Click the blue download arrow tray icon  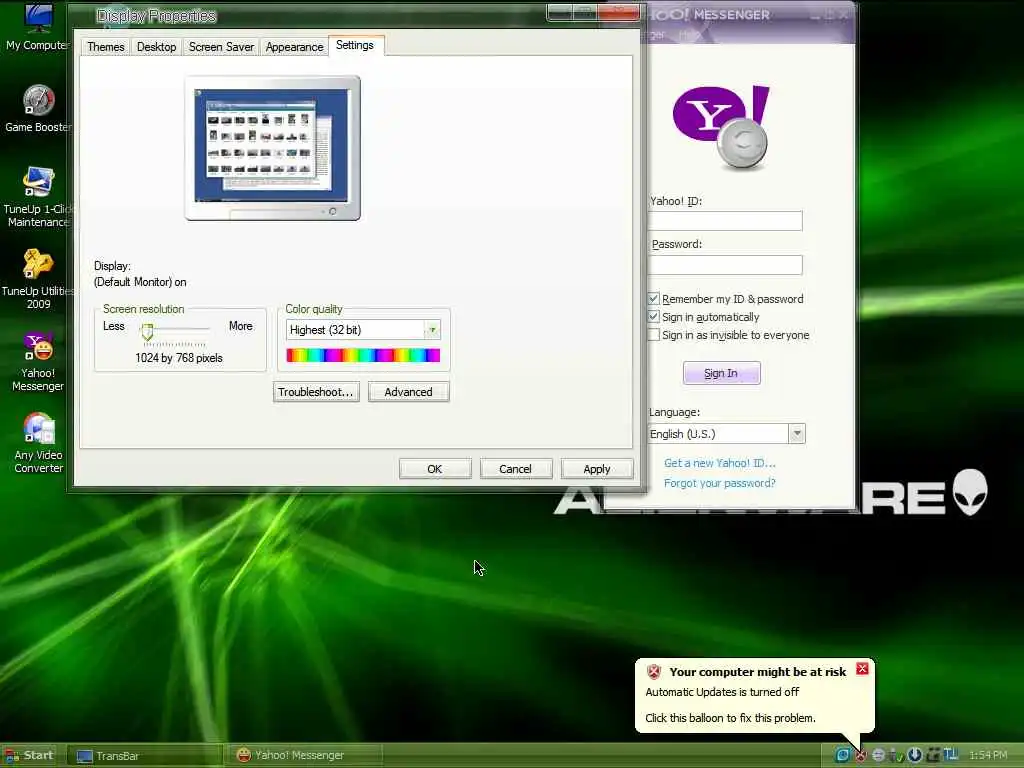click(914, 755)
